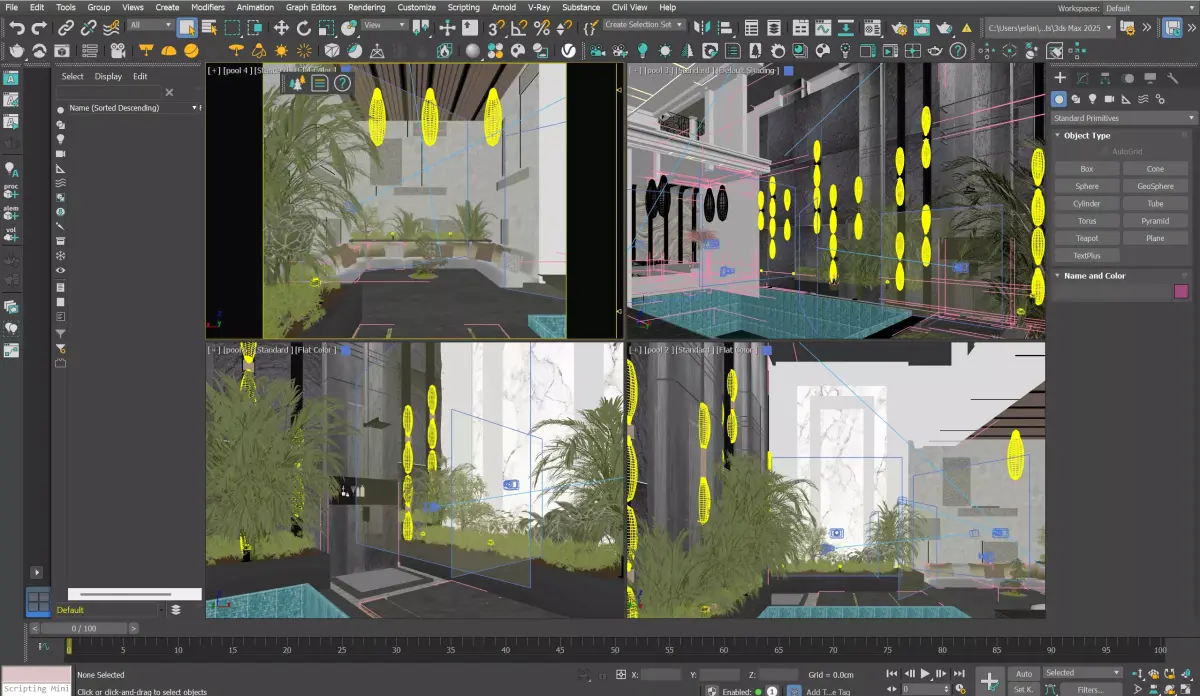Activate the Select and Scale tool
This screenshot has width=1200, height=696.
point(328,28)
